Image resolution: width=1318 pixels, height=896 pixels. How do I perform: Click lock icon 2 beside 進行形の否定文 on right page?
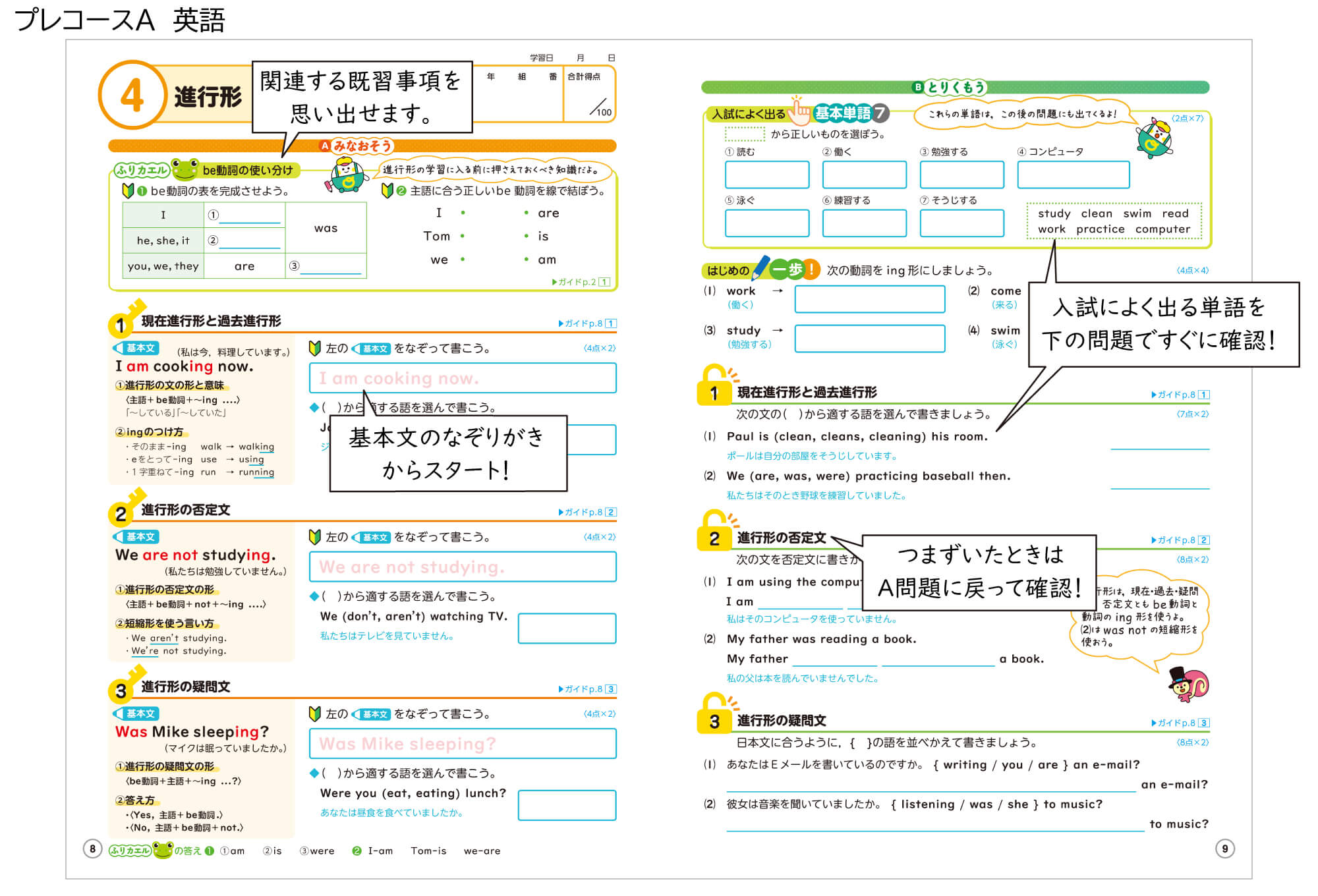click(716, 530)
